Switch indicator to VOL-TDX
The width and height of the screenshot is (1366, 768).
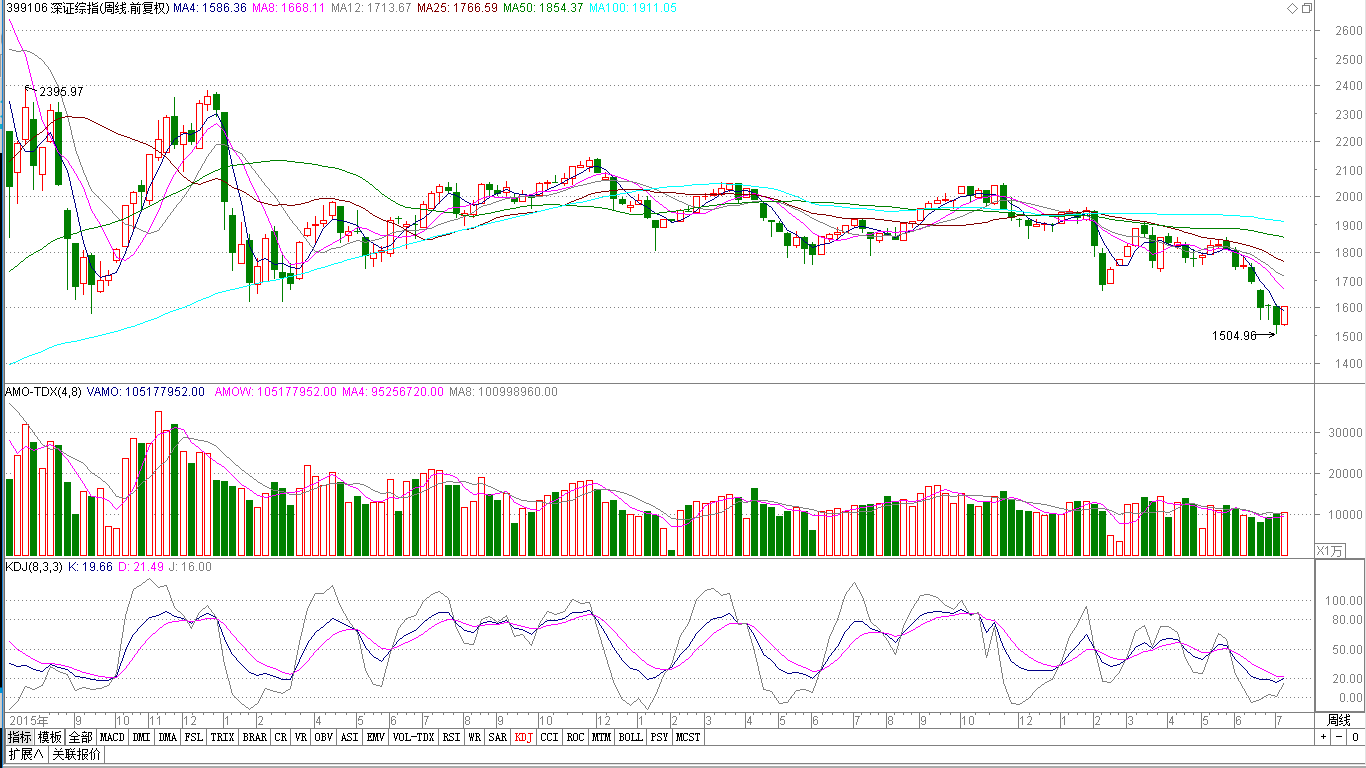[413, 737]
